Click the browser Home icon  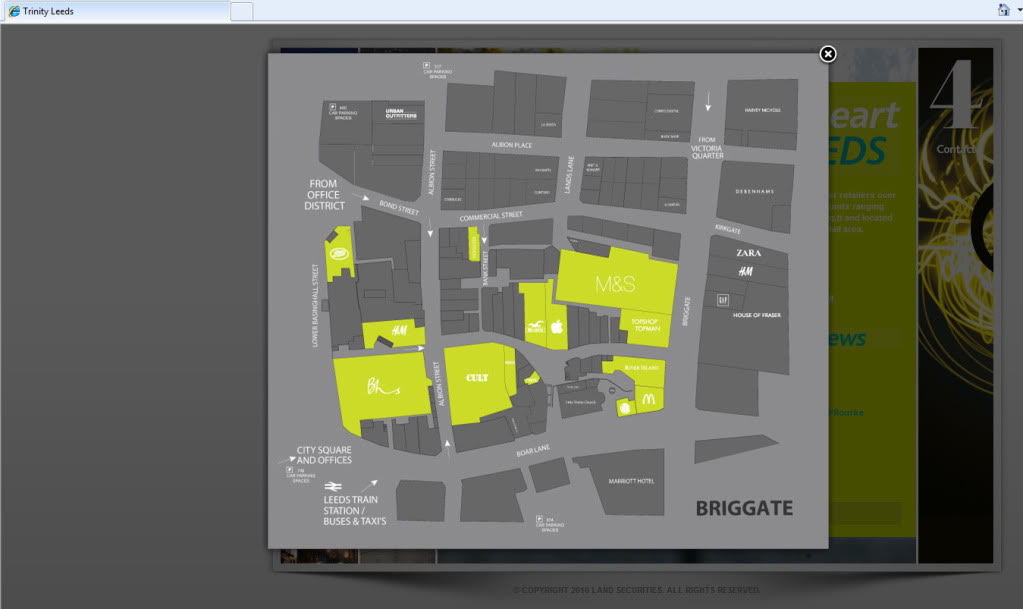point(1003,10)
